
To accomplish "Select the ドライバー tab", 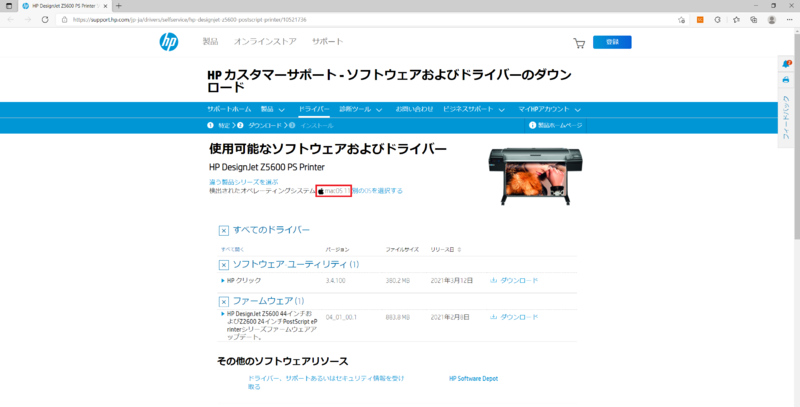I will click(314, 109).
